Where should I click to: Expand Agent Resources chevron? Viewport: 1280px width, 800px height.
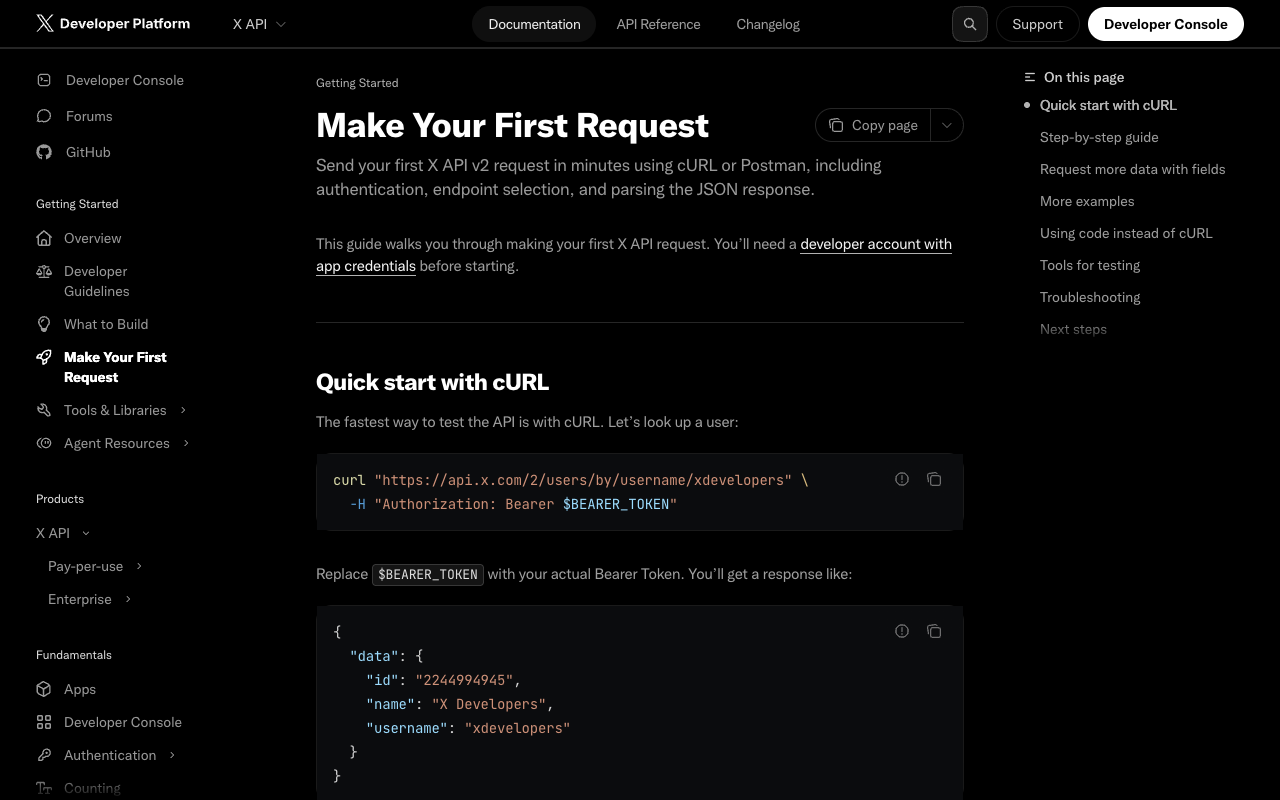click(x=187, y=443)
